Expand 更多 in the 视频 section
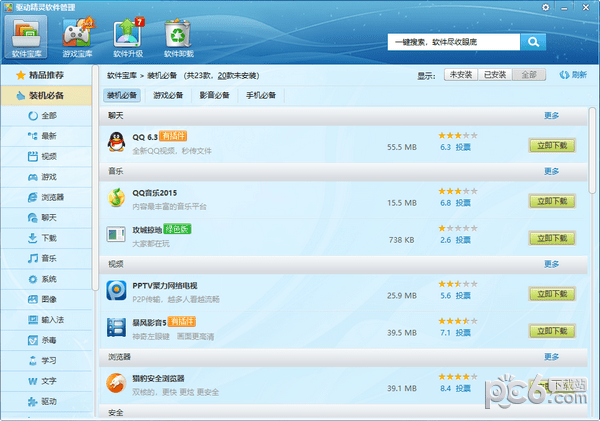 click(x=551, y=264)
